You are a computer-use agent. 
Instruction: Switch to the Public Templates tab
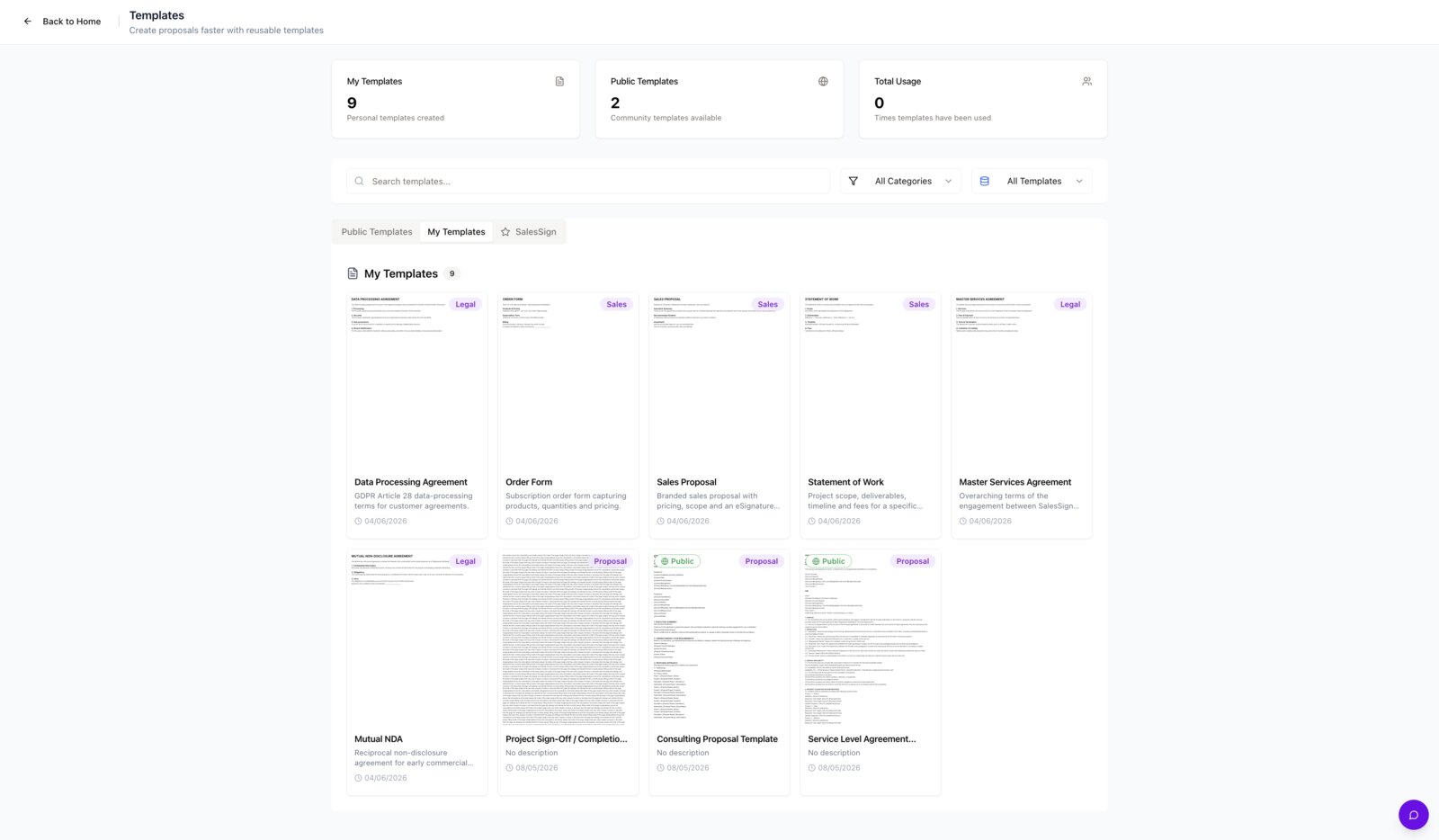coord(377,232)
